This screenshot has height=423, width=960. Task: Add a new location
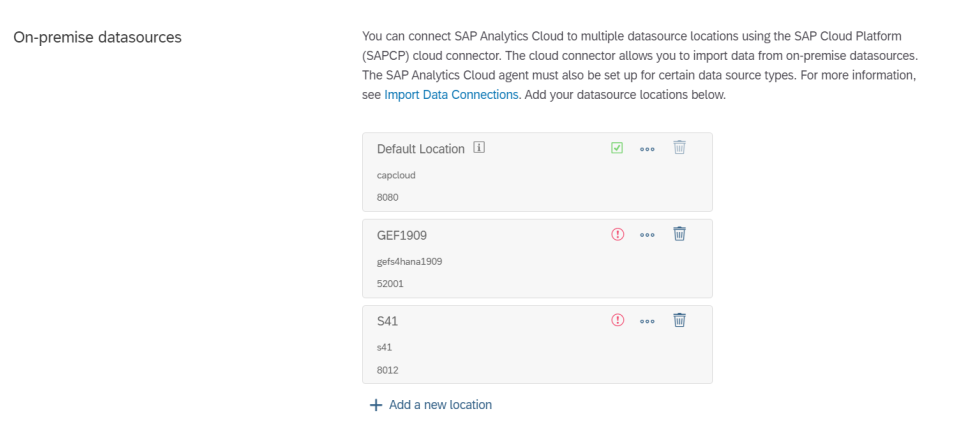(431, 405)
